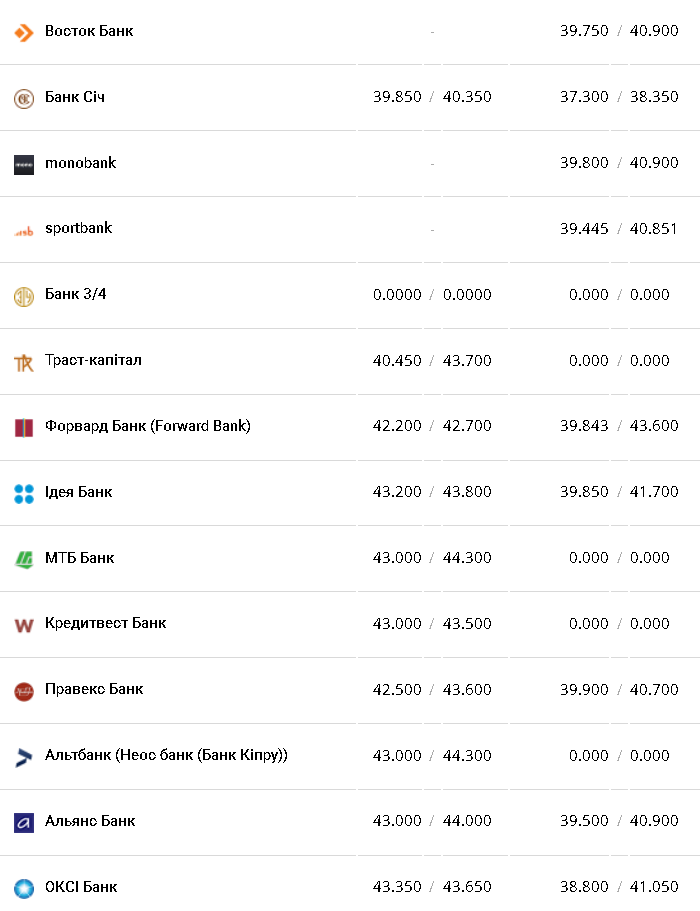This screenshot has height=911, width=700.
Task: Click the sportbank logo icon
Action: point(24,230)
